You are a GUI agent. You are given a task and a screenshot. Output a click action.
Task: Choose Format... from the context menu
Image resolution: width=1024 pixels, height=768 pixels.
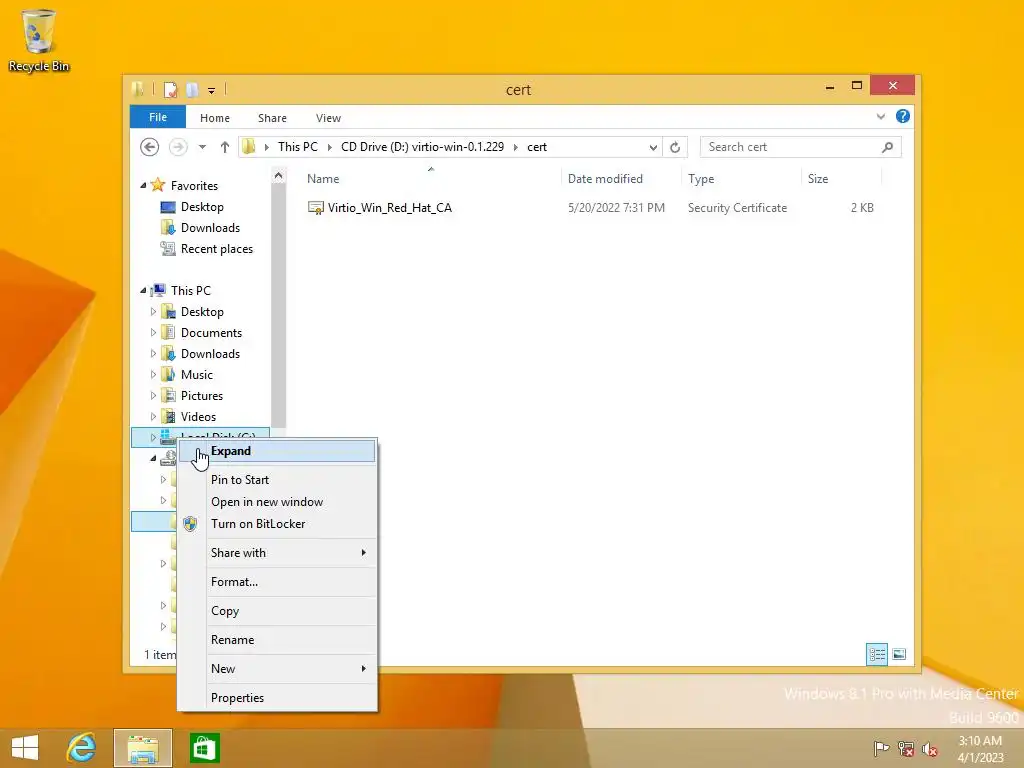pos(278,582)
